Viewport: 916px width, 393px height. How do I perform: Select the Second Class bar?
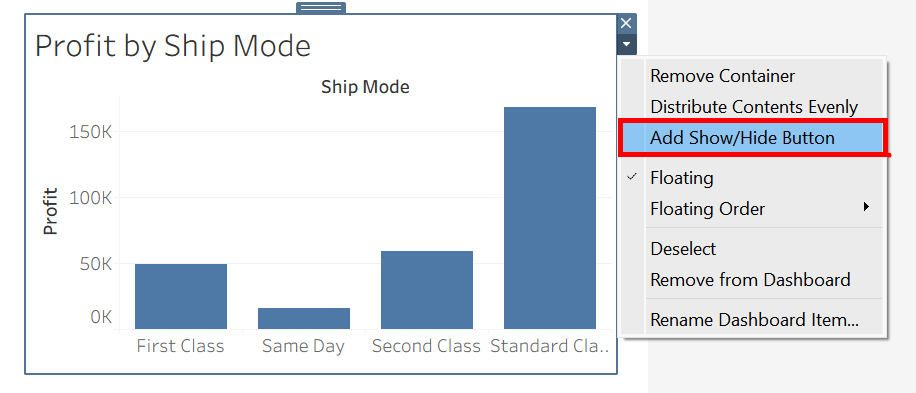tap(426, 290)
